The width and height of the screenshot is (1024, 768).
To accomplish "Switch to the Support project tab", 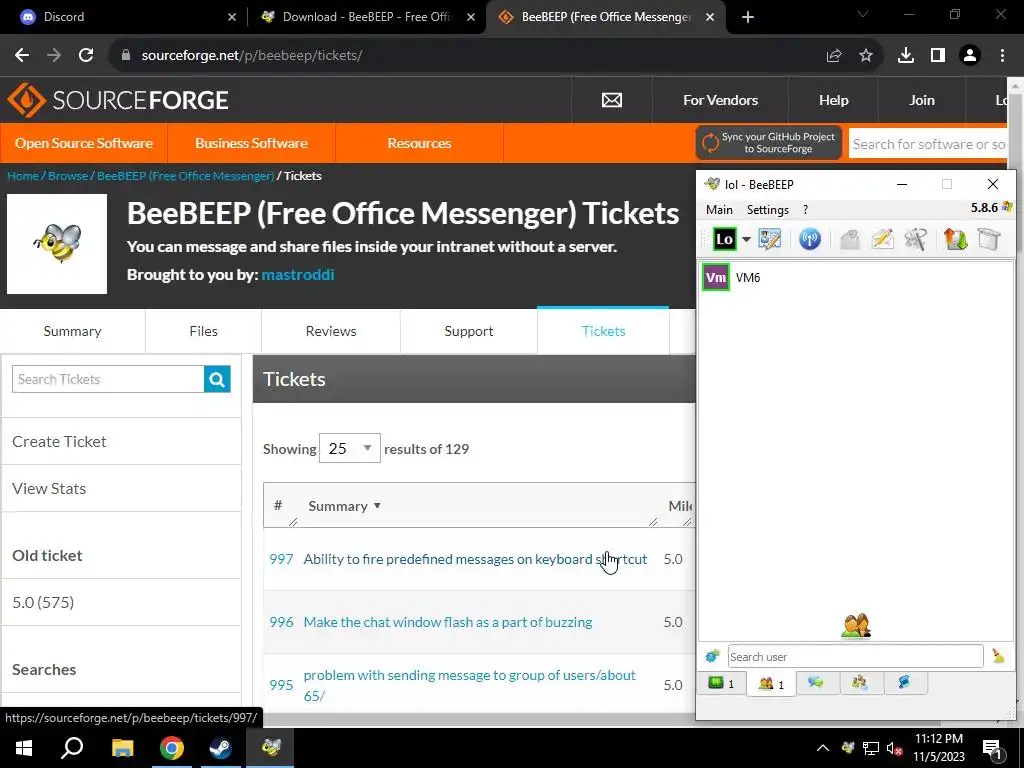I will pos(469,331).
